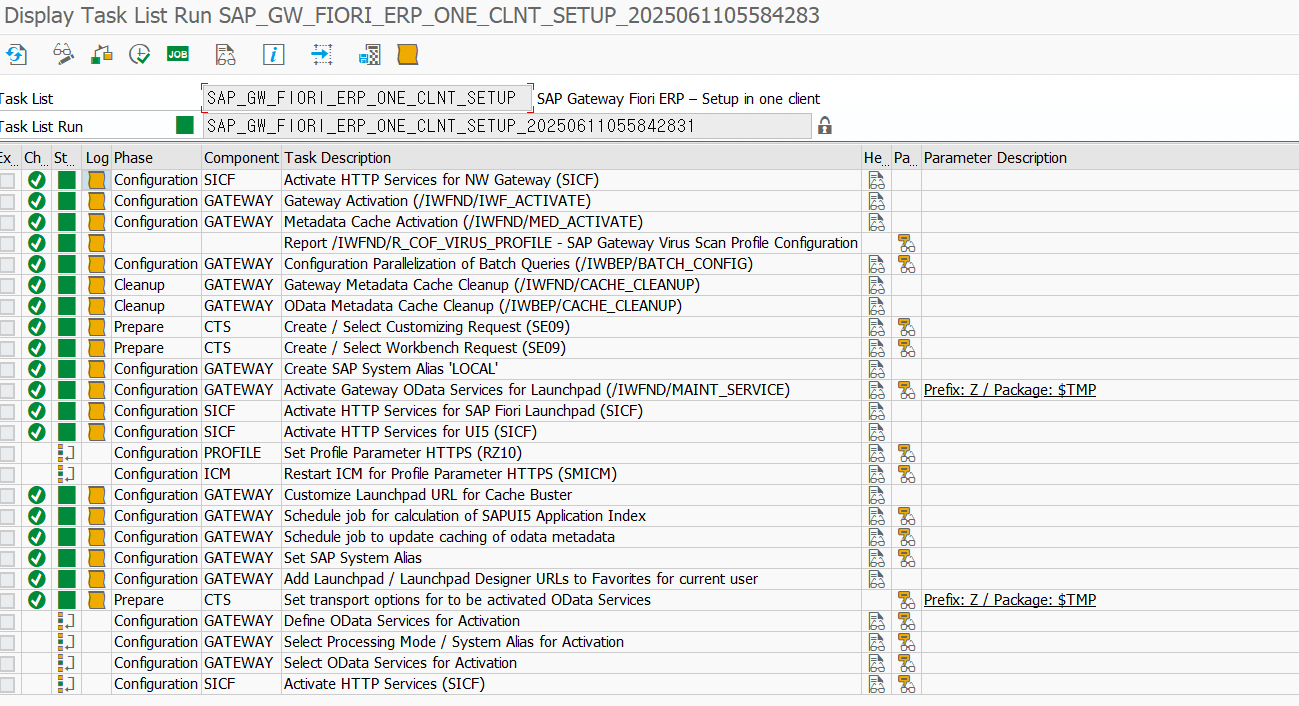This screenshot has width=1299, height=706.
Task: Click the green JOB toolbar icon
Action: pos(178,54)
